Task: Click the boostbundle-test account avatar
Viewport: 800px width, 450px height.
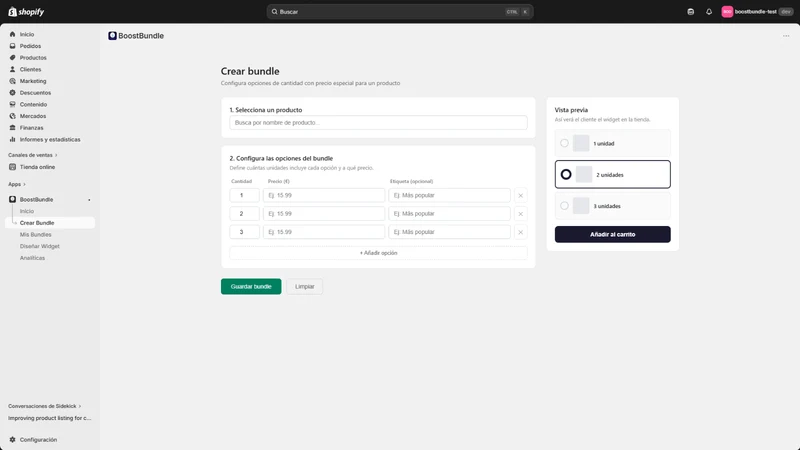Action: pyautogui.click(x=727, y=12)
